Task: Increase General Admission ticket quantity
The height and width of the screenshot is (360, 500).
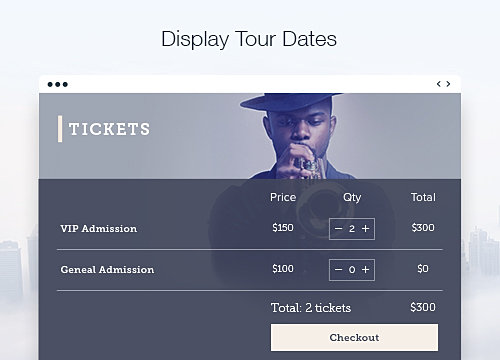Action: (x=366, y=269)
